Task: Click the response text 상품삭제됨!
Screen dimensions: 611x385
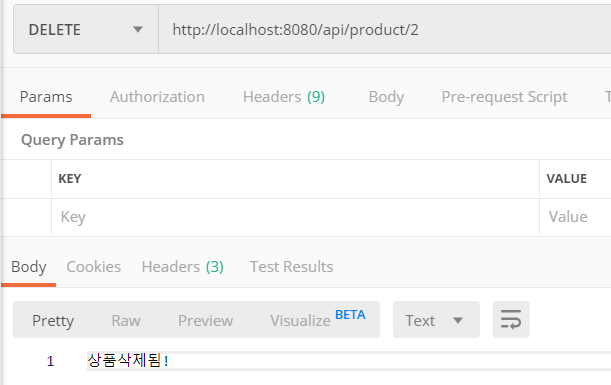Action: 128,360
